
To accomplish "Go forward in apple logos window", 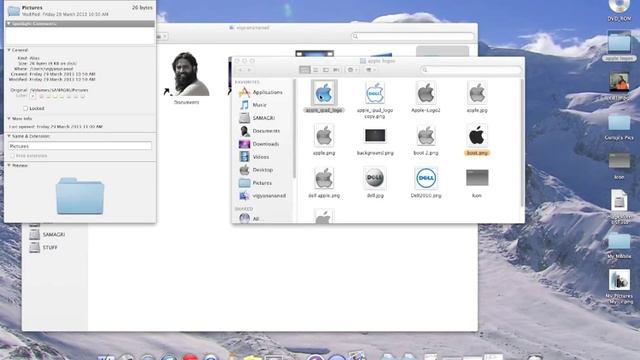I will coord(249,70).
